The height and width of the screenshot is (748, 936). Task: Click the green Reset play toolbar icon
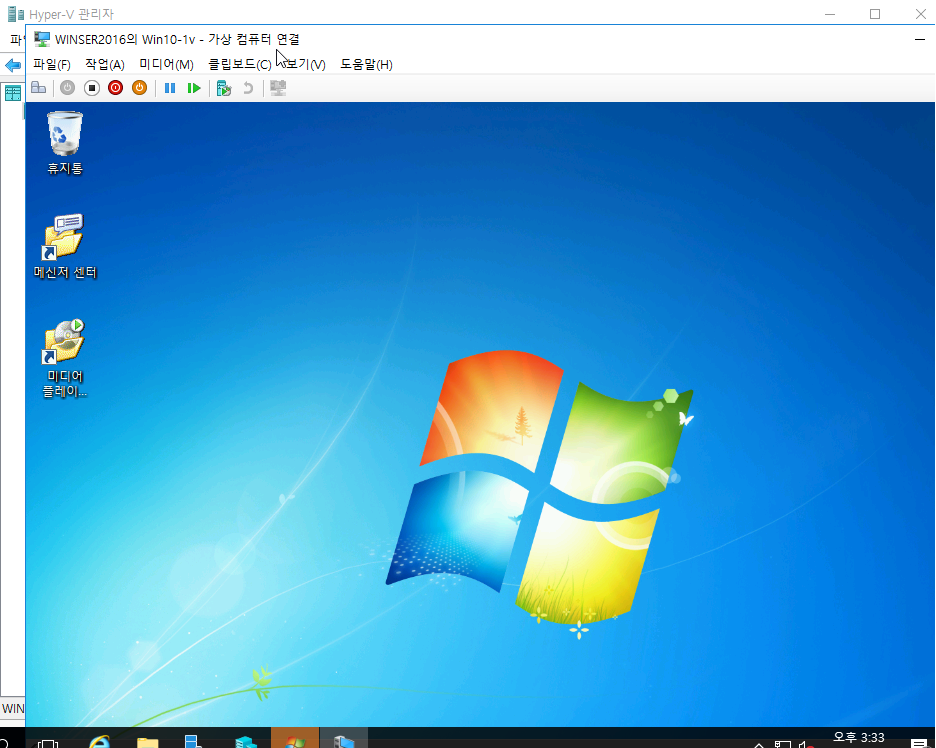[193, 88]
